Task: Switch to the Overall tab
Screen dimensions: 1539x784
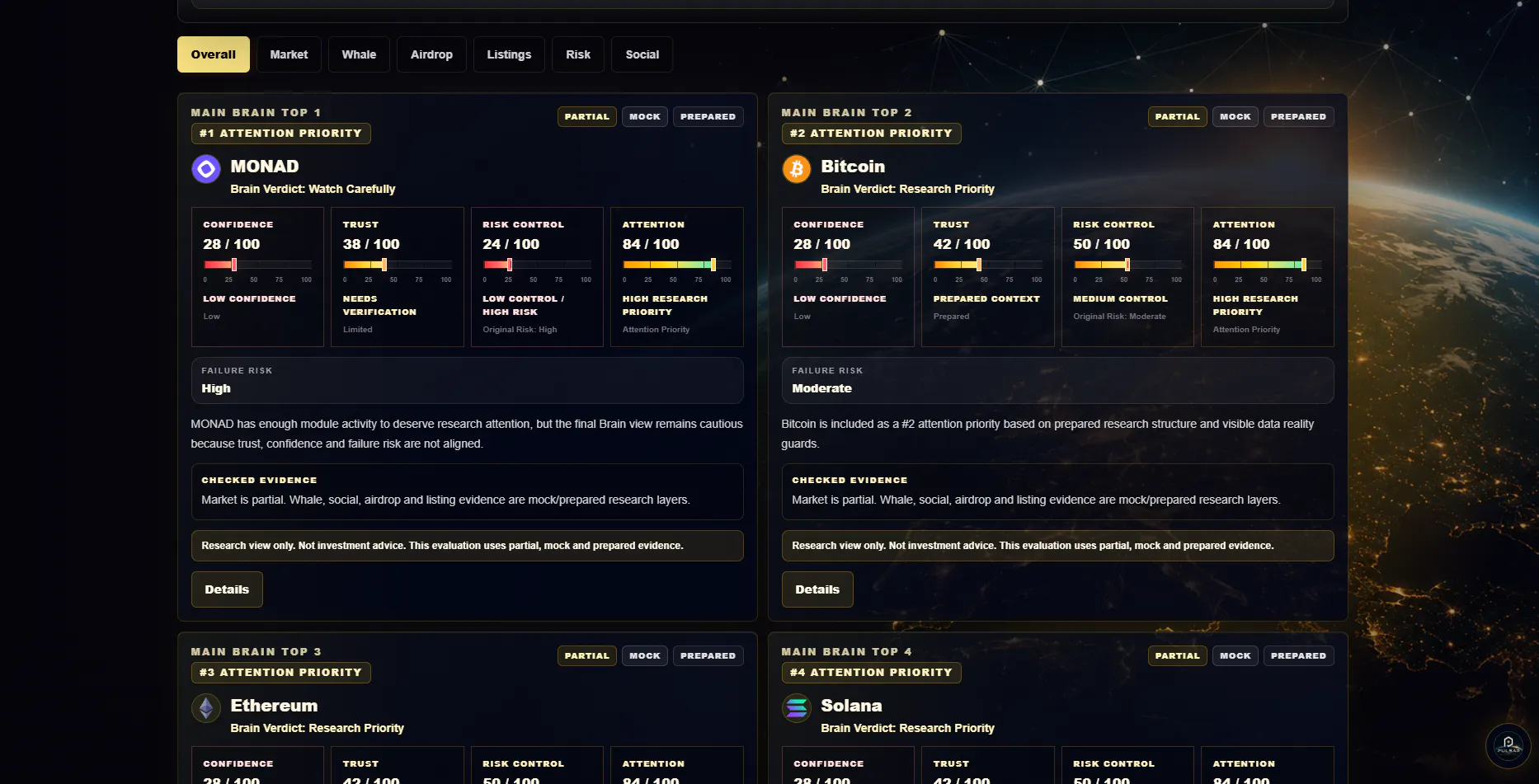Action: tap(214, 54)
